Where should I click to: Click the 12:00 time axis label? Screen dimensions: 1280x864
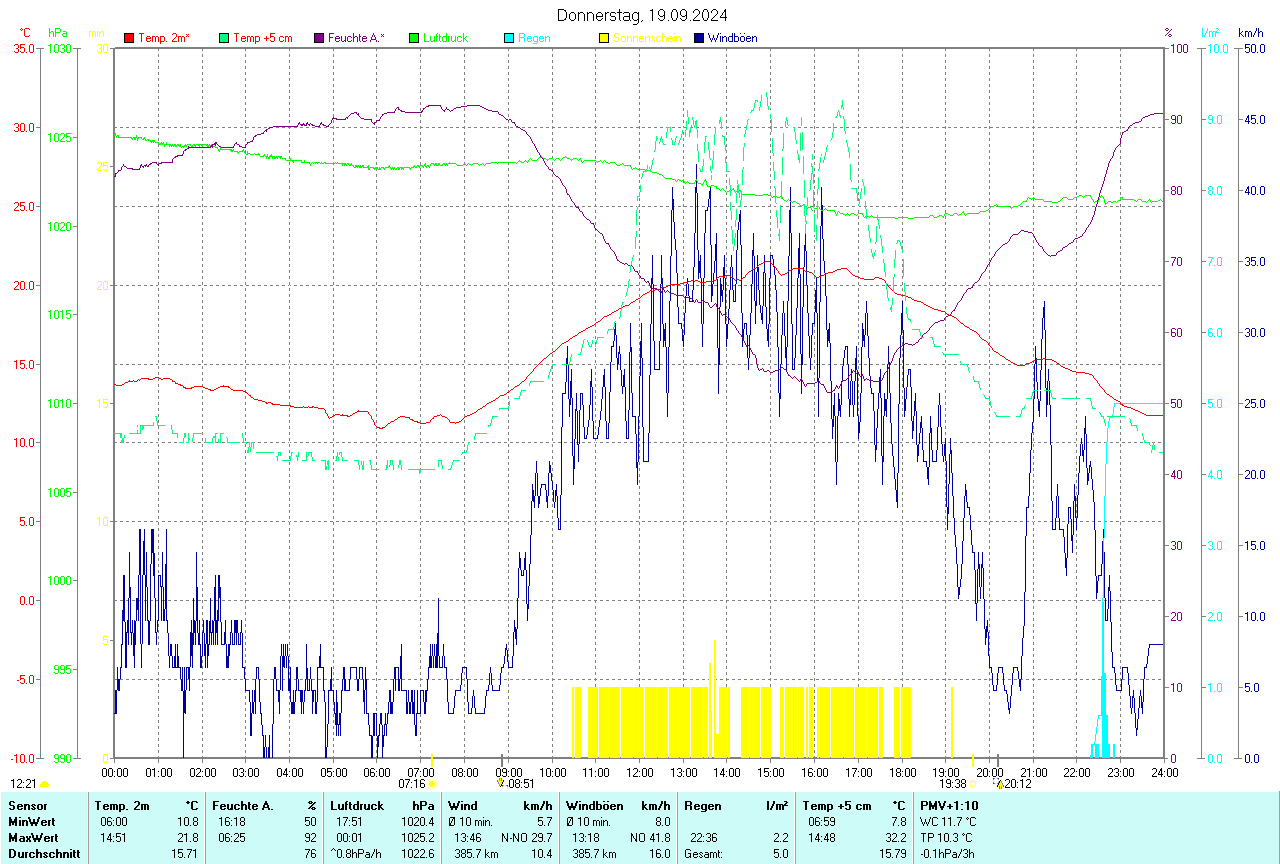point(640,772)
